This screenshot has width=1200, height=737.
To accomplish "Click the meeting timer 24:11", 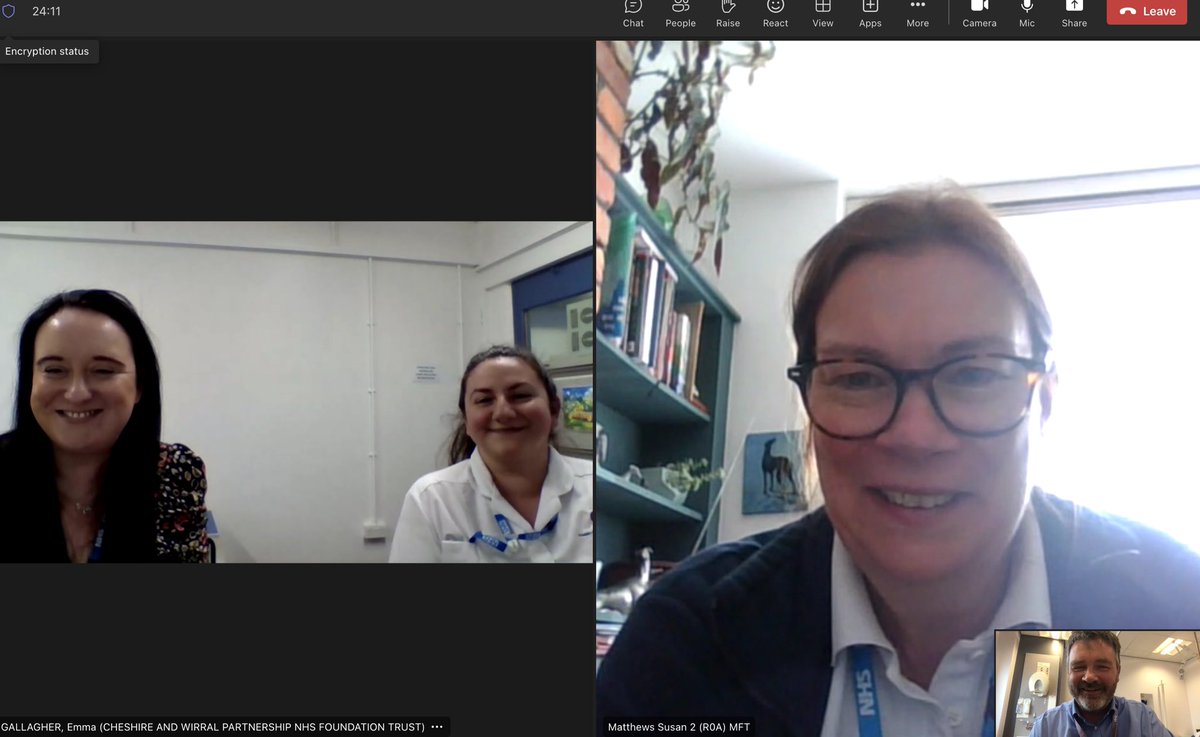I will pyautogui.click(x=47, y=11).
